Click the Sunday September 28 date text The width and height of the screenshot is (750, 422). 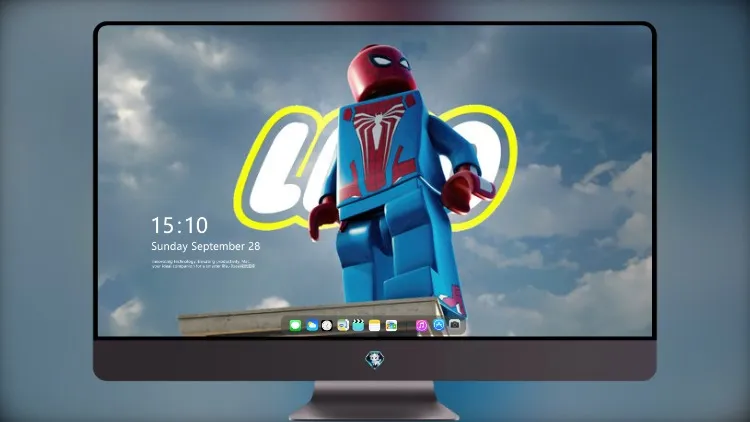point(206,246)
